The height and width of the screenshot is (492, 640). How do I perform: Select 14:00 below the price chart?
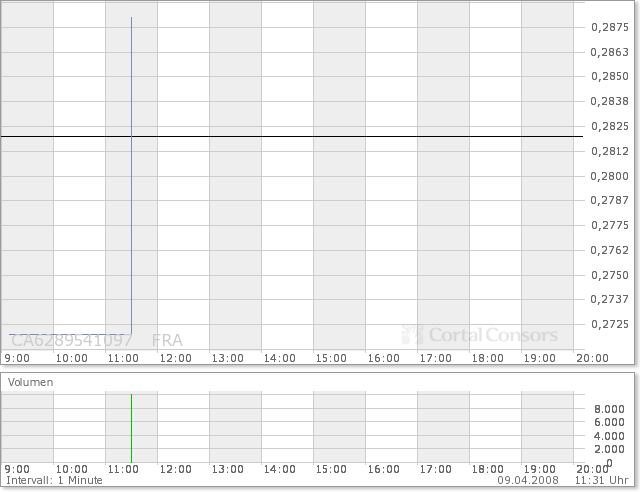[x=280, y=358]
